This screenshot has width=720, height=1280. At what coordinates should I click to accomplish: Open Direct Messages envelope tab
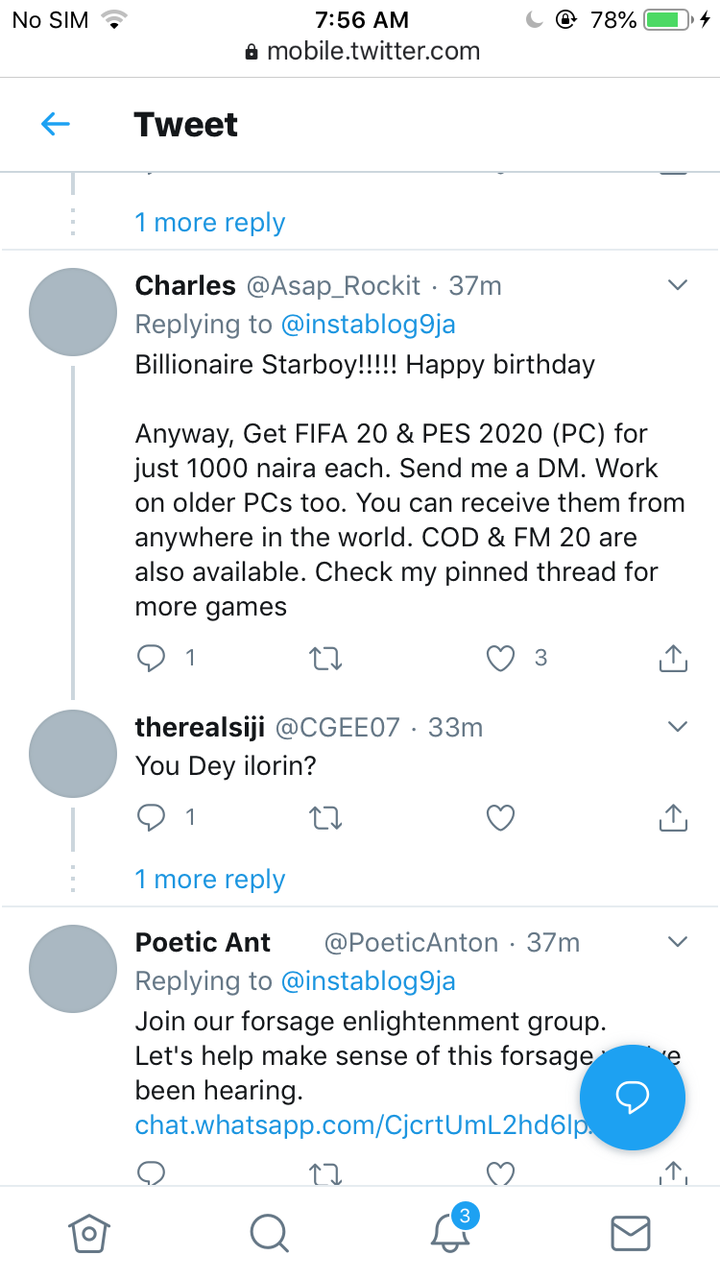[x=630, y=1233]
